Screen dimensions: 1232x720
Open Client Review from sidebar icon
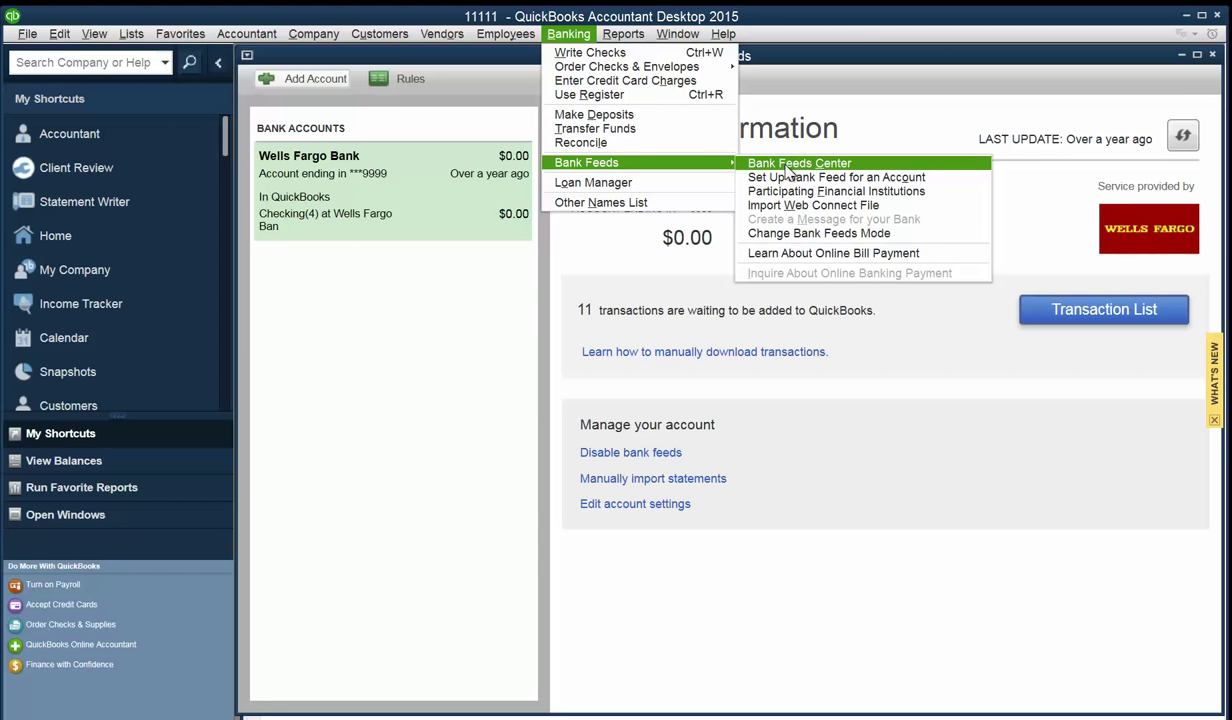[23, 168]
